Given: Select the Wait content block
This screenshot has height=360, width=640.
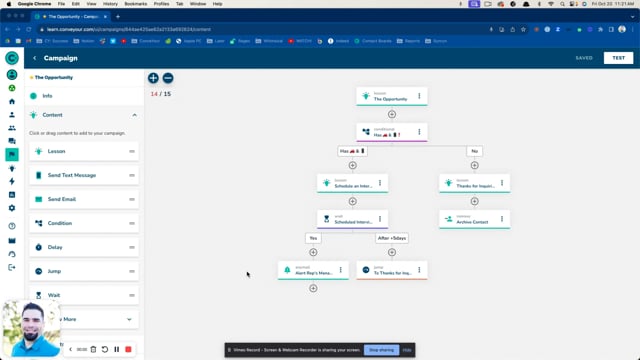Looking at the screenshot, I should point(84,295).
